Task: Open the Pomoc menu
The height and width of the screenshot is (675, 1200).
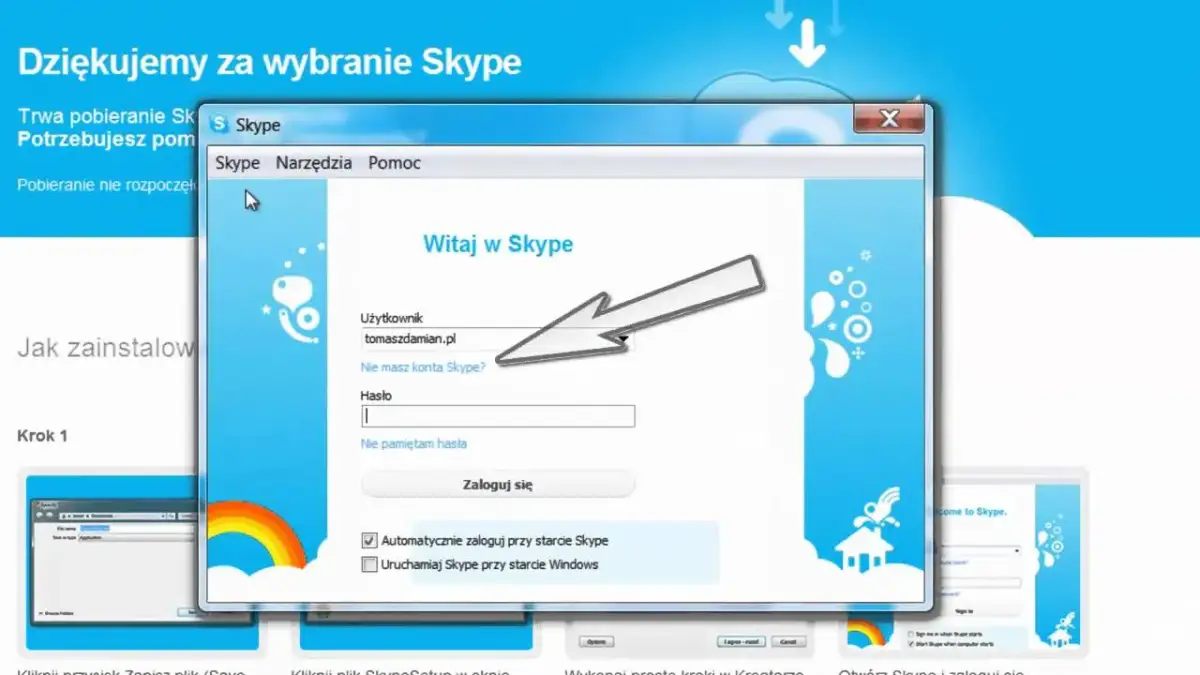Action: [393, 162]
